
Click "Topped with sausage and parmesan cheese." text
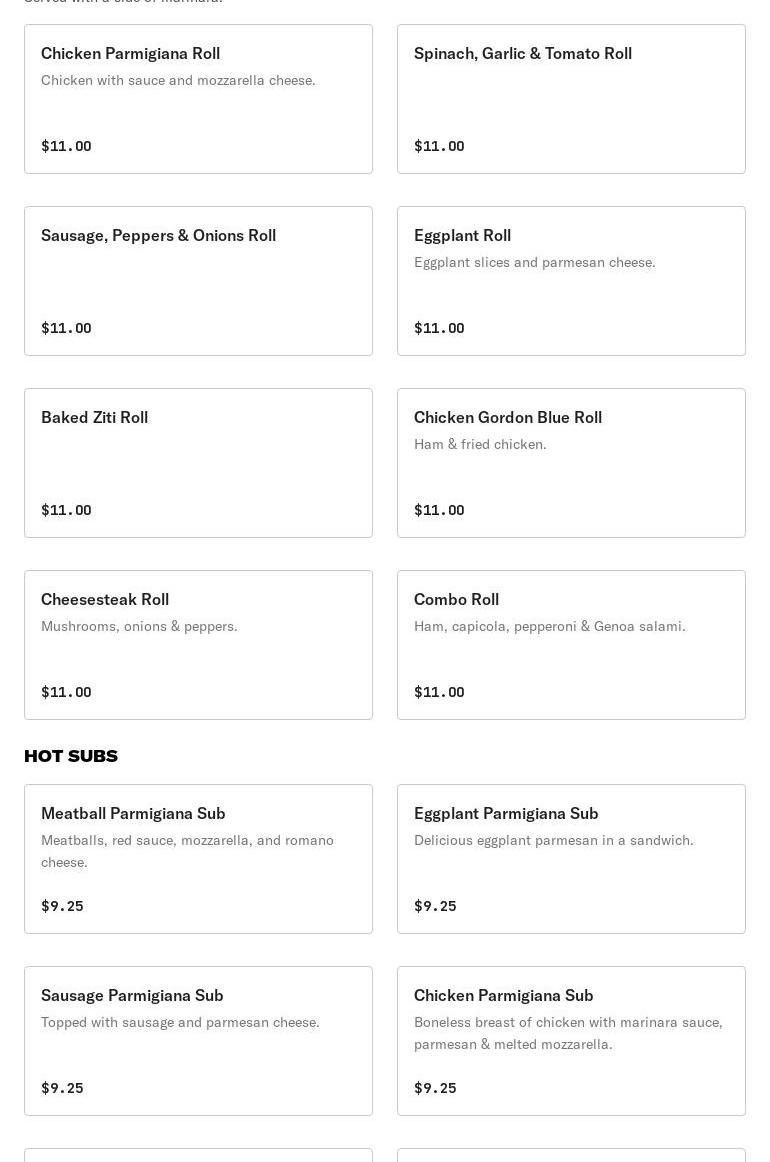[x=180, y=1022]
